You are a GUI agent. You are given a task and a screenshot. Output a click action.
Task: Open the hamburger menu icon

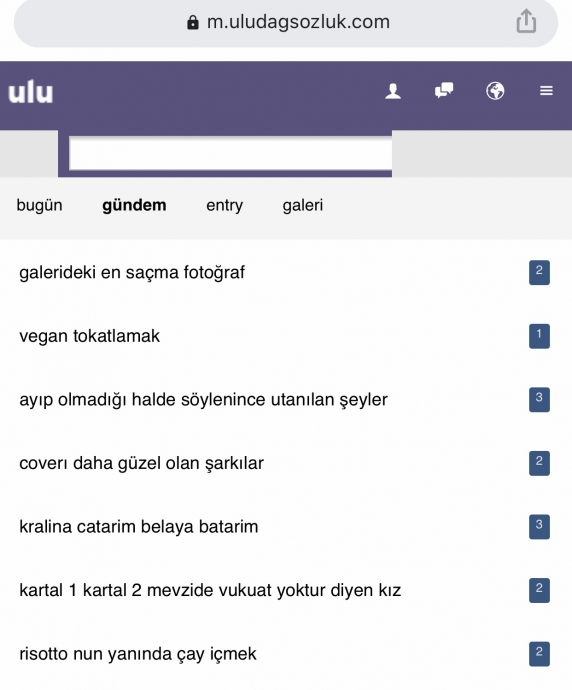pyautogui.click(x=546, y=91)
